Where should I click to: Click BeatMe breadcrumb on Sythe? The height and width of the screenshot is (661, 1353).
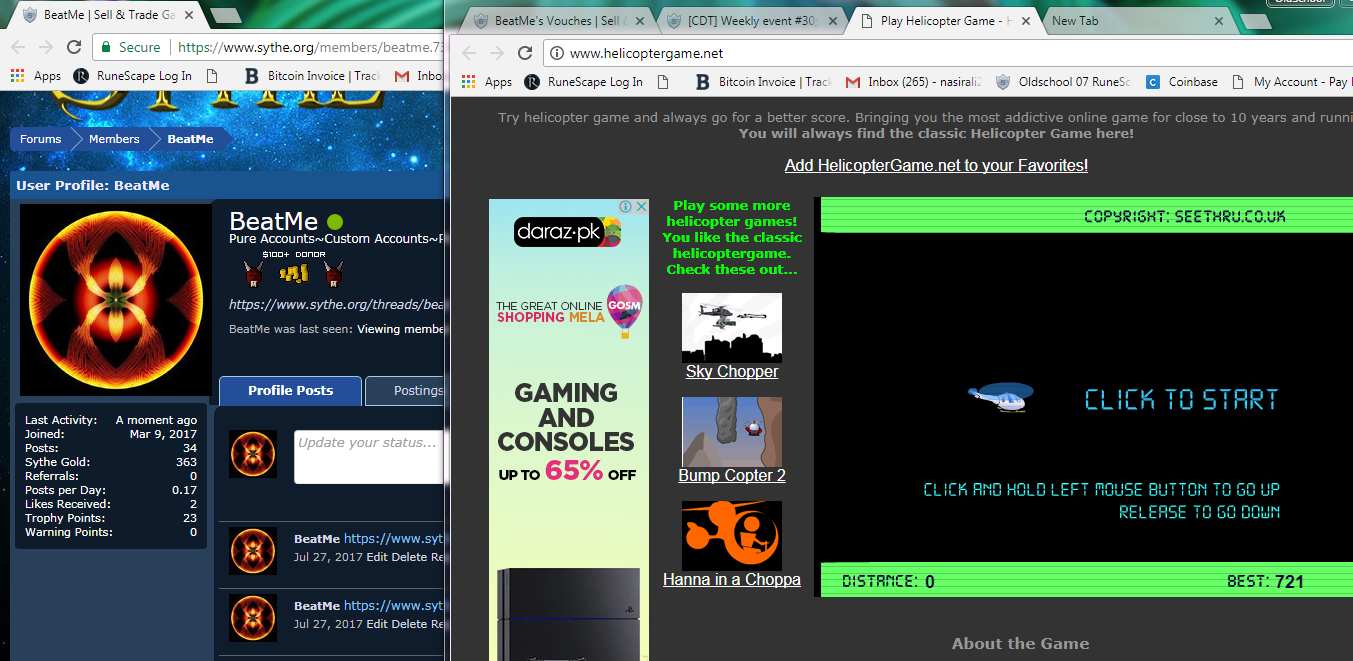point(190,139)
